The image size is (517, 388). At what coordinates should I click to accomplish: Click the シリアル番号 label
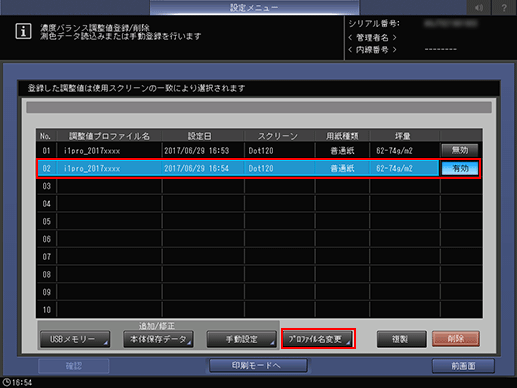click(374, 24)
